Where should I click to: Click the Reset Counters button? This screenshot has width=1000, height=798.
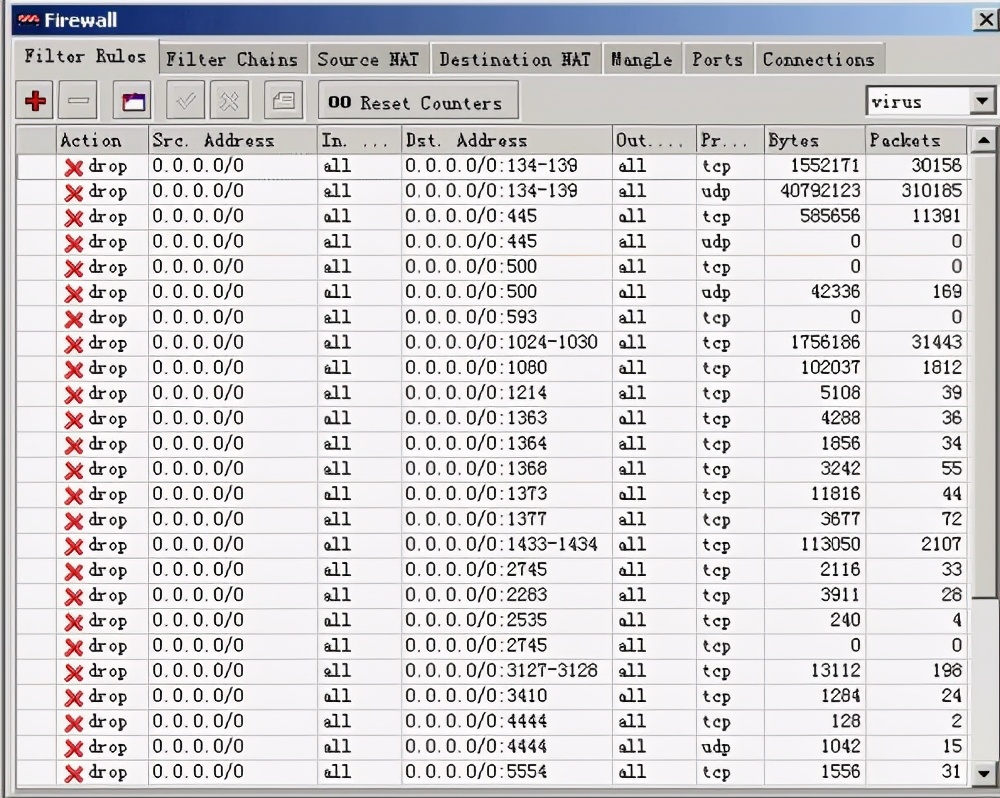click(x=418, y=102)
